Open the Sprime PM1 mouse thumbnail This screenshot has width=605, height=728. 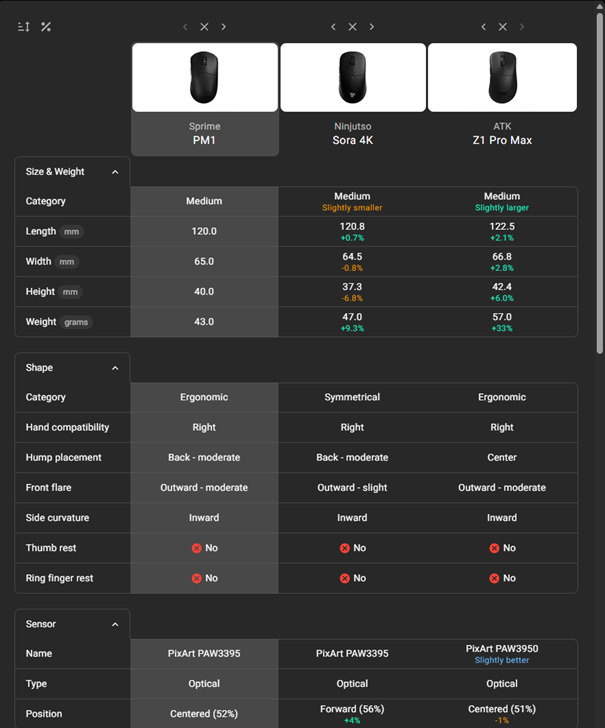(x=204, y=77)
